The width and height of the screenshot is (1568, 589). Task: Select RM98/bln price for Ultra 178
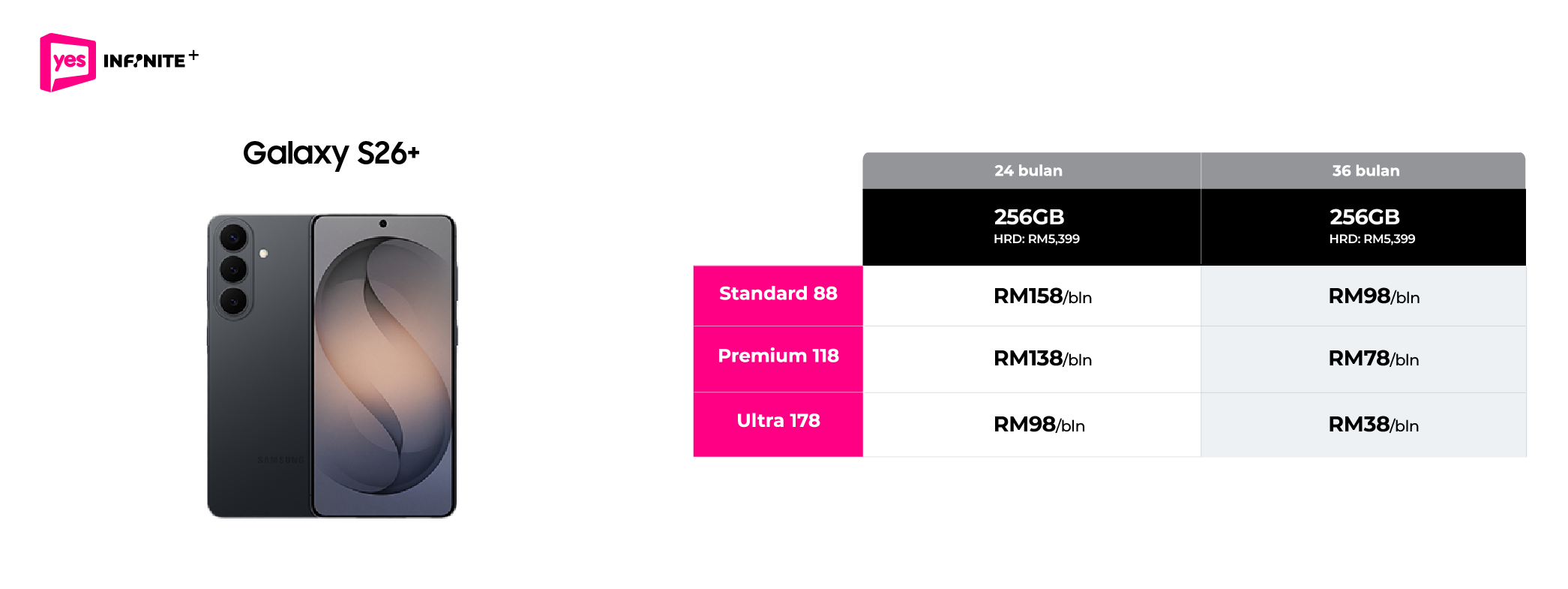click(x=1039, y=425)
